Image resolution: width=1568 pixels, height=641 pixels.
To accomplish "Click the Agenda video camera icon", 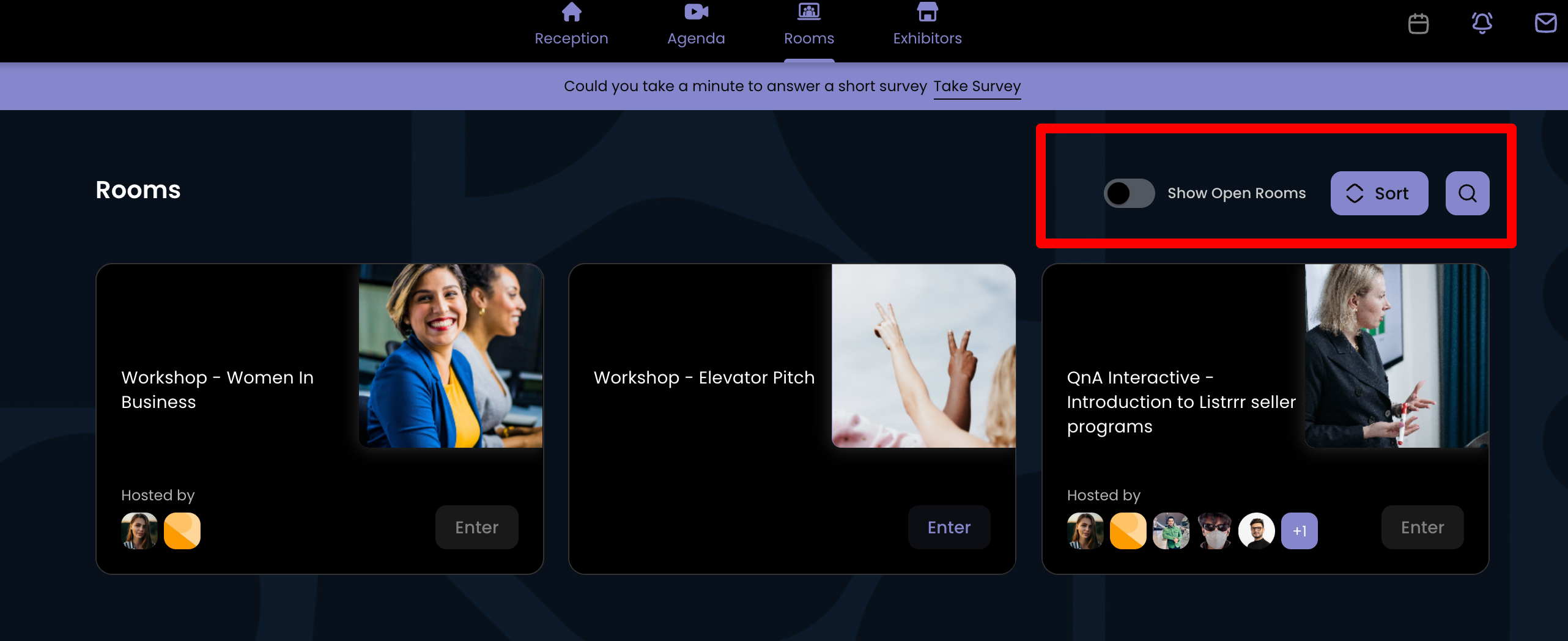I will click(x=696, y=12).
